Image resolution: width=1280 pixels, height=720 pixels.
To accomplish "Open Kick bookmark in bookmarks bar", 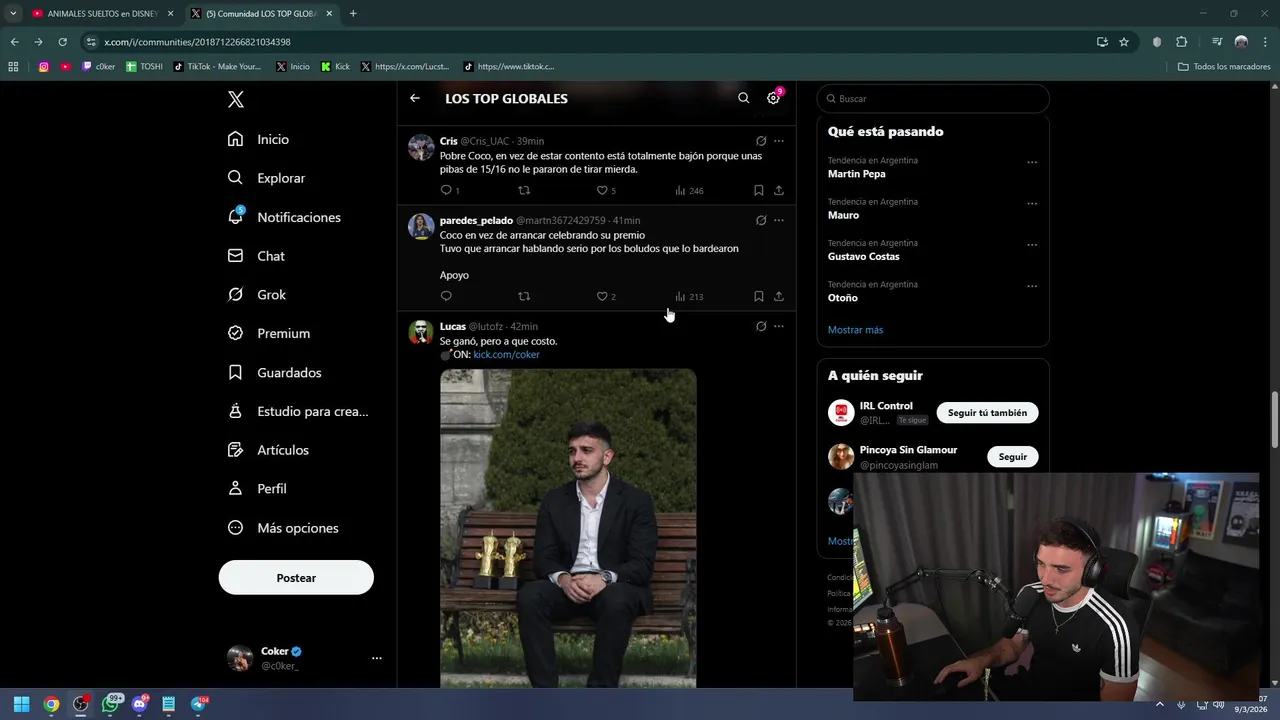I will (x=335, y=67).
